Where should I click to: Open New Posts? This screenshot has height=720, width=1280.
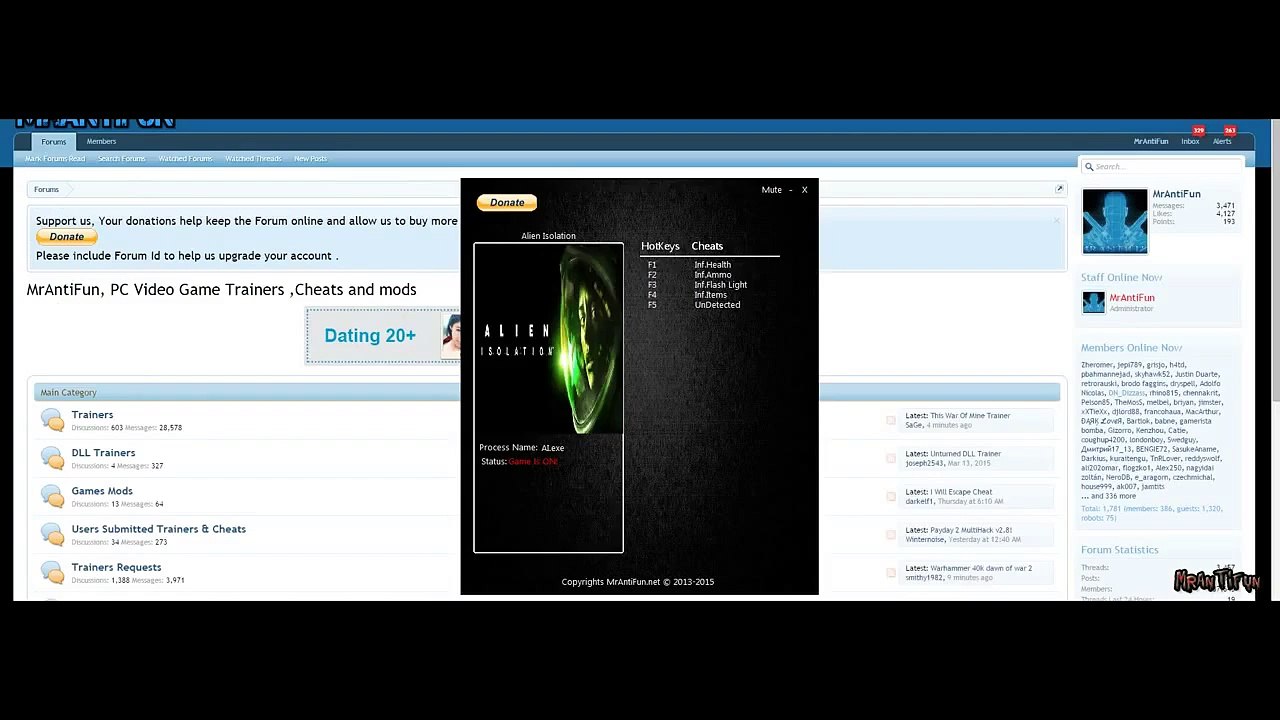(x=310, y=159)
